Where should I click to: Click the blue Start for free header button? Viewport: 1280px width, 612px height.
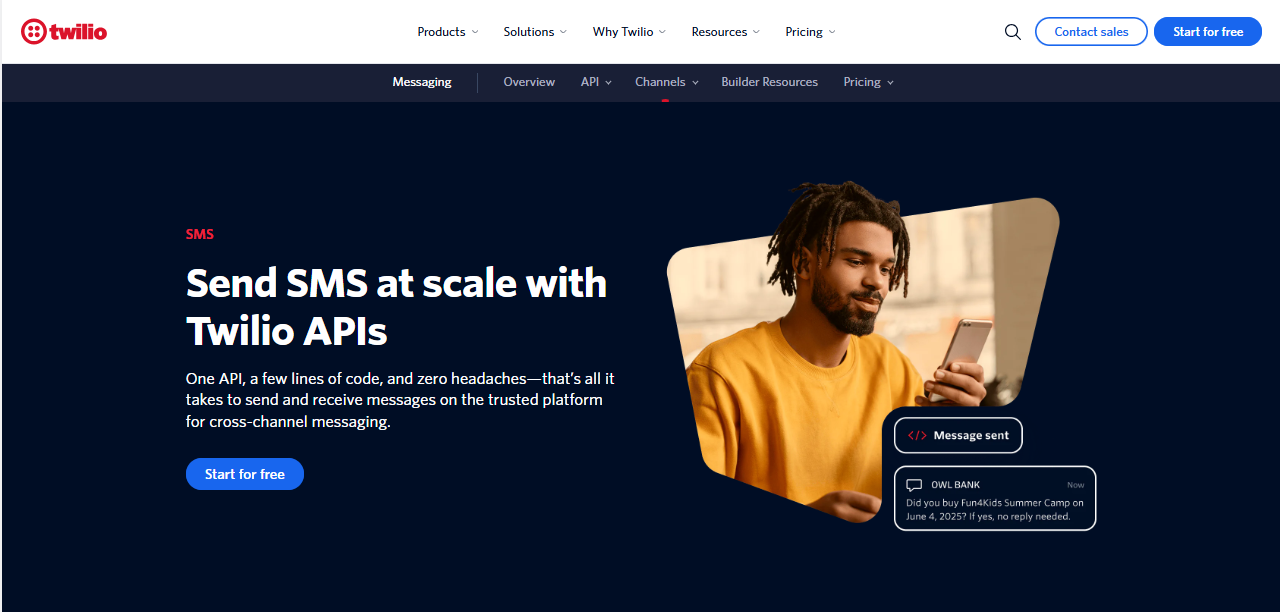coord(1207,31)
